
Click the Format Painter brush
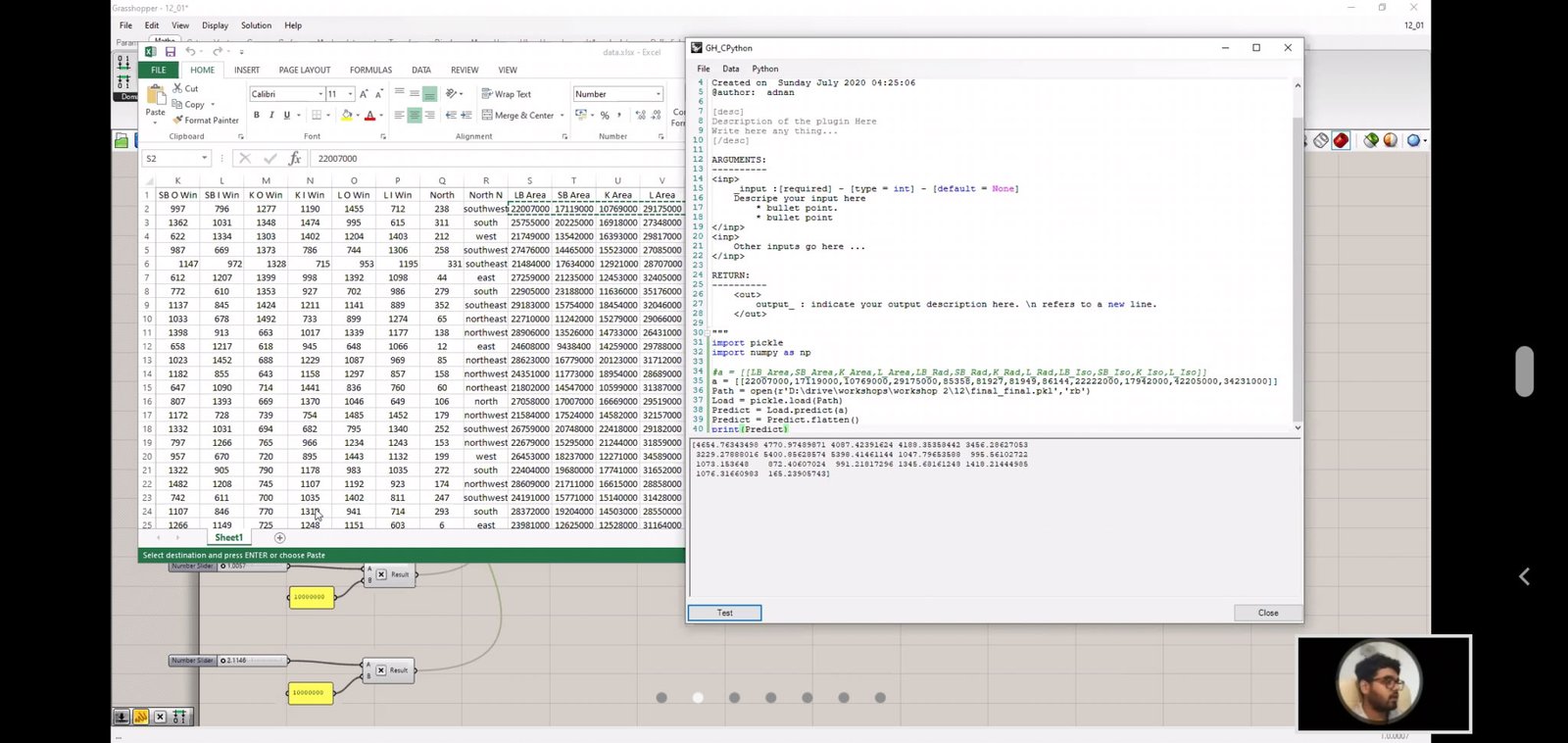point(178,120)
